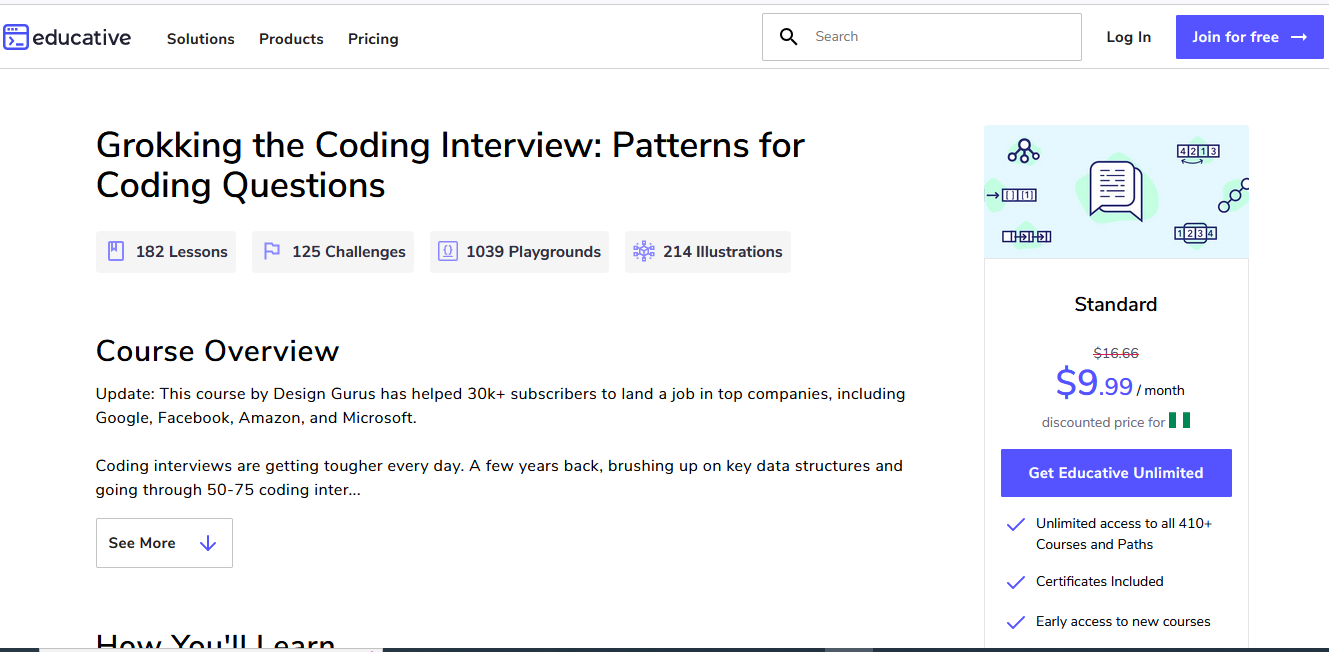Click the educative brand wordmark

tap(82, 38)
